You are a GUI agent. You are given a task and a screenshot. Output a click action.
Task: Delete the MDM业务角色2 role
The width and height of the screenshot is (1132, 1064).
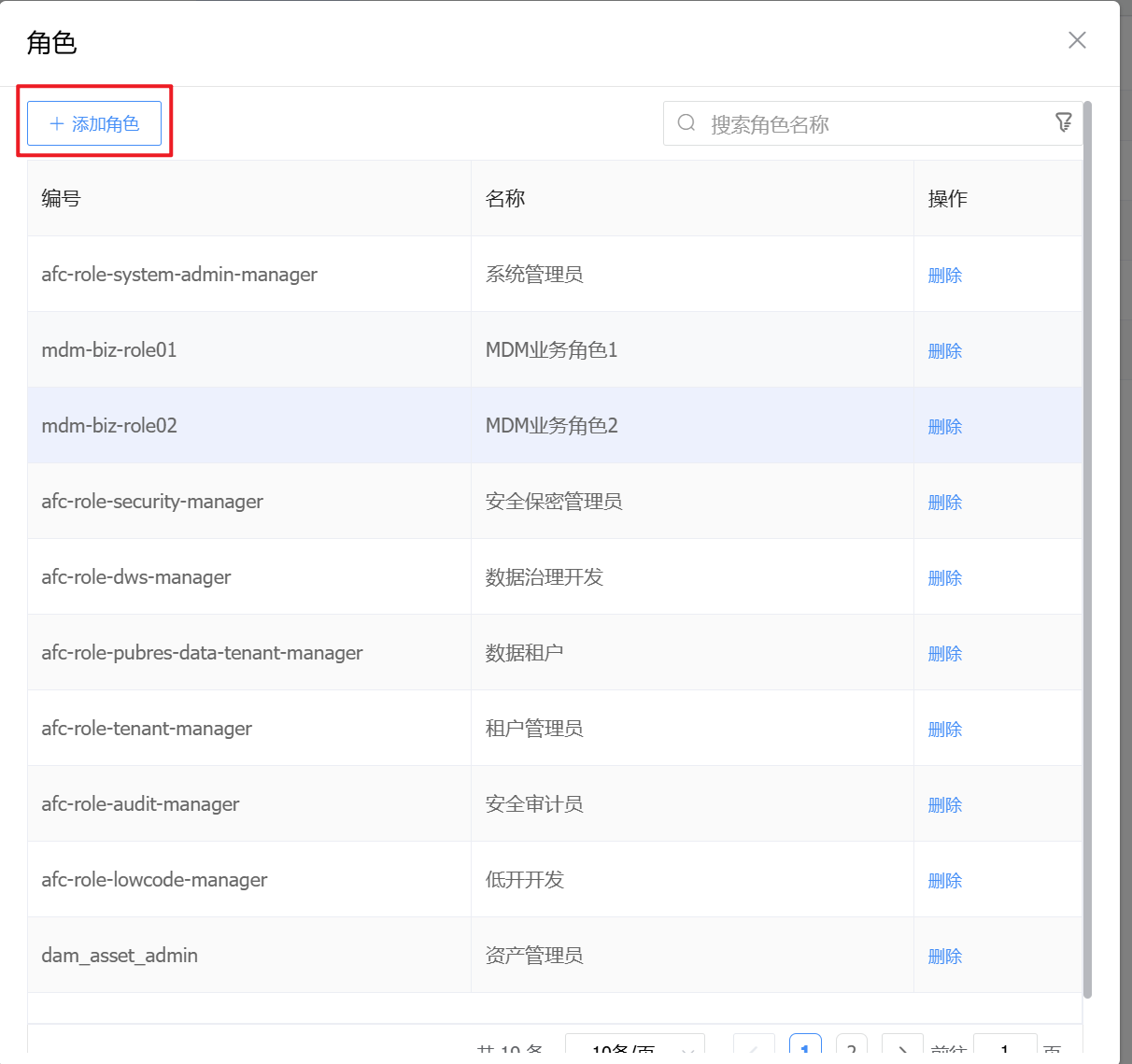pyautogui.click(x=944, y=427)
